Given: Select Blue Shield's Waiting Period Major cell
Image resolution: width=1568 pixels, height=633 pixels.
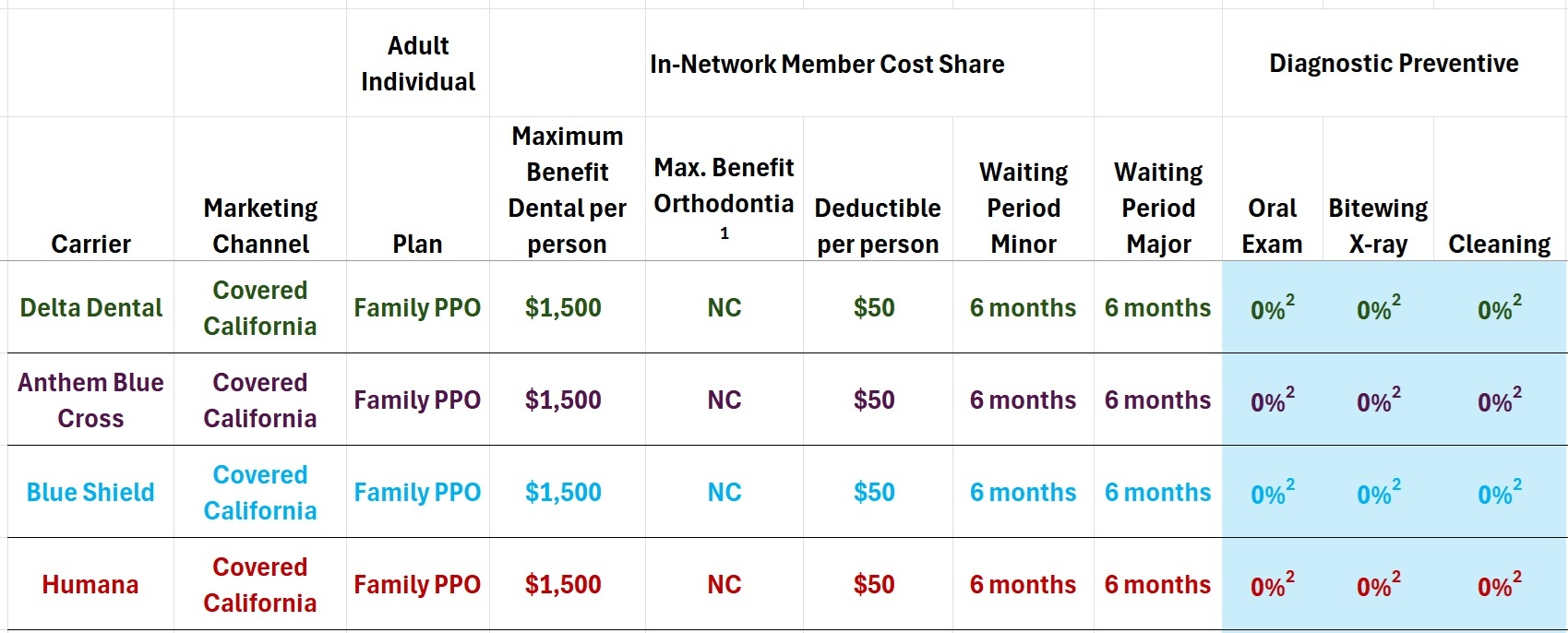Looking at the screenshot, I should 1157,492.
